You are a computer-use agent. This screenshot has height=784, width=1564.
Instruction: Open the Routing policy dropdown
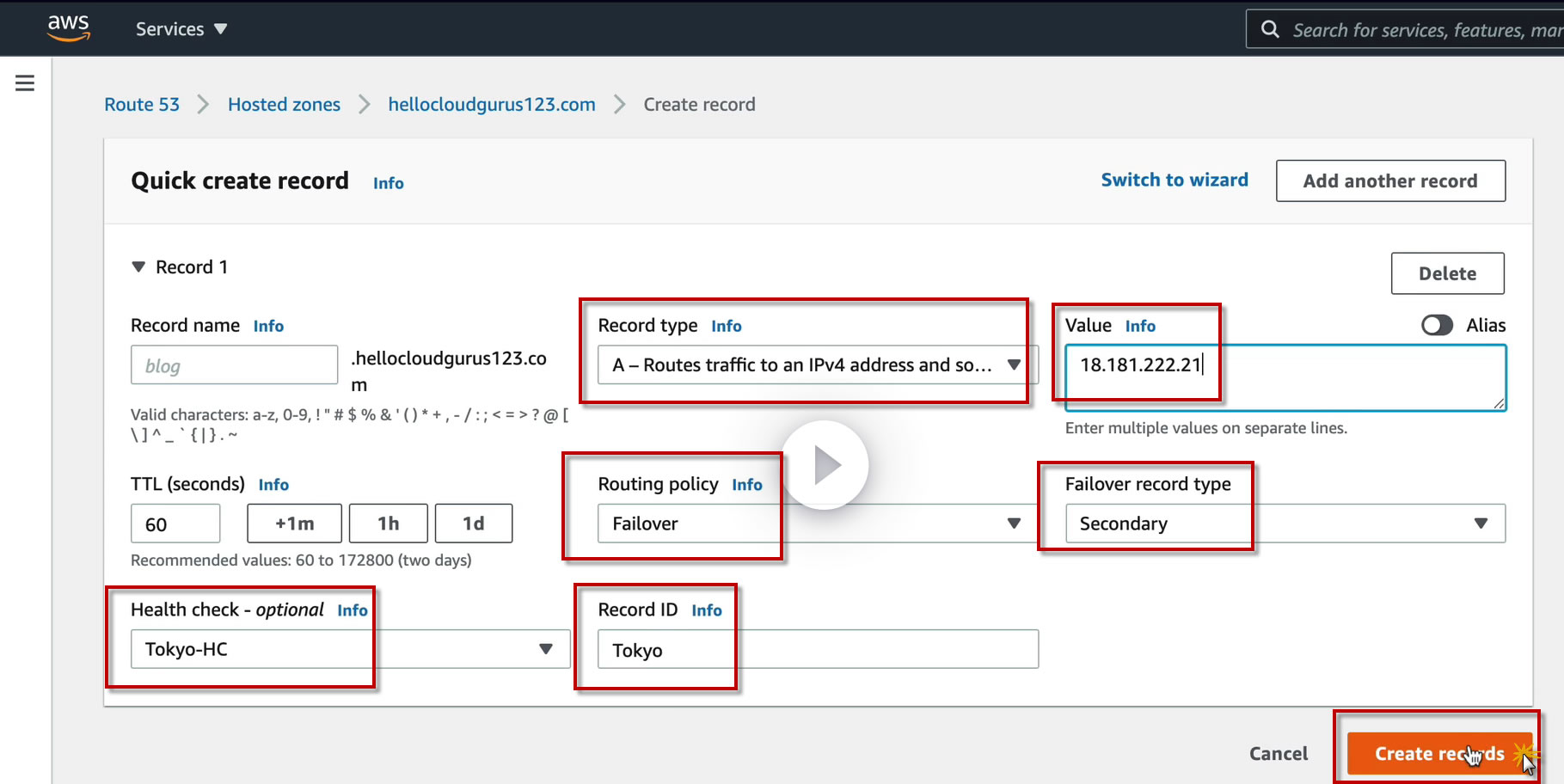[x=817, y=524]
